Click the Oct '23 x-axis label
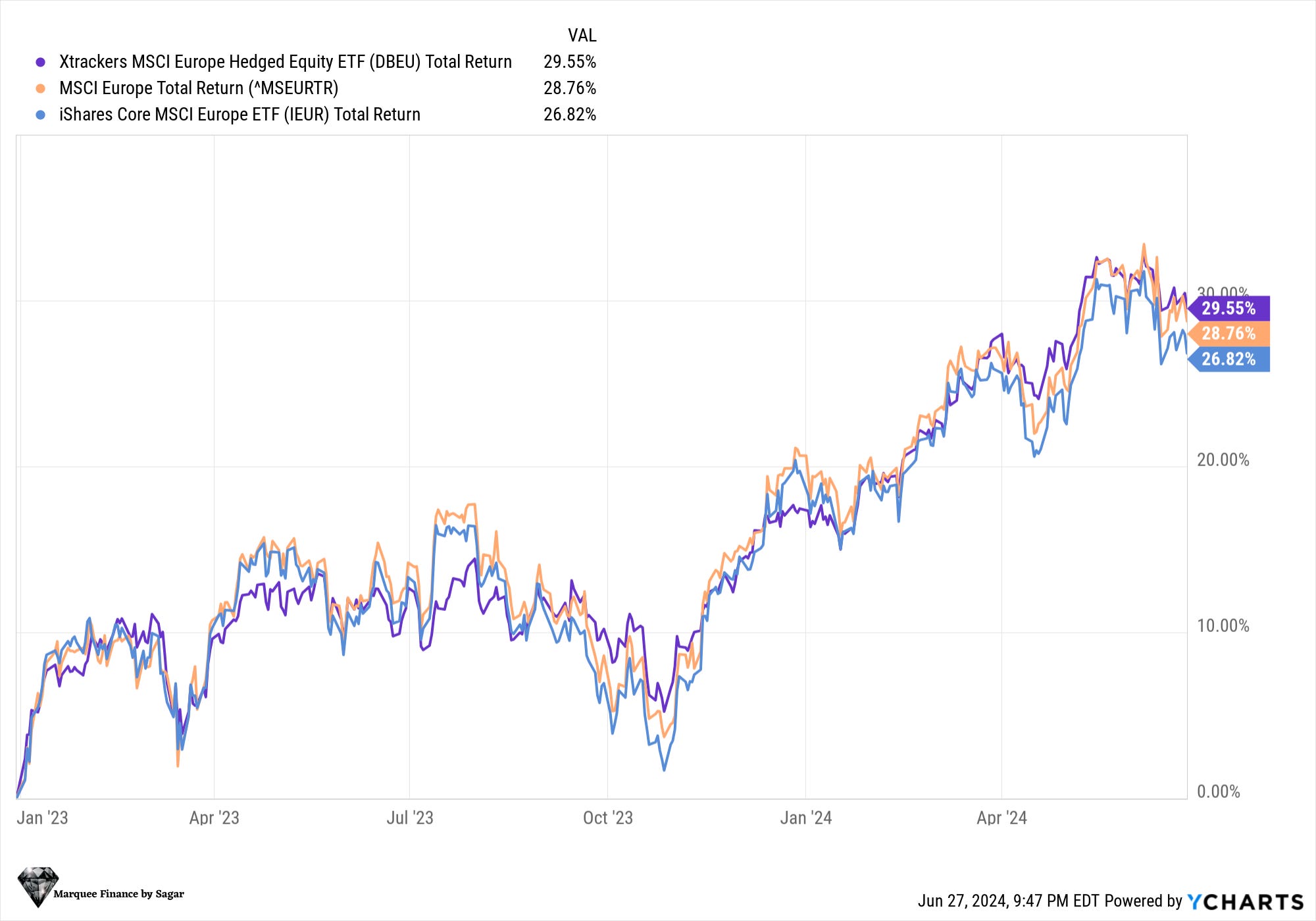The image size is (1316, 921). point(607,818)
